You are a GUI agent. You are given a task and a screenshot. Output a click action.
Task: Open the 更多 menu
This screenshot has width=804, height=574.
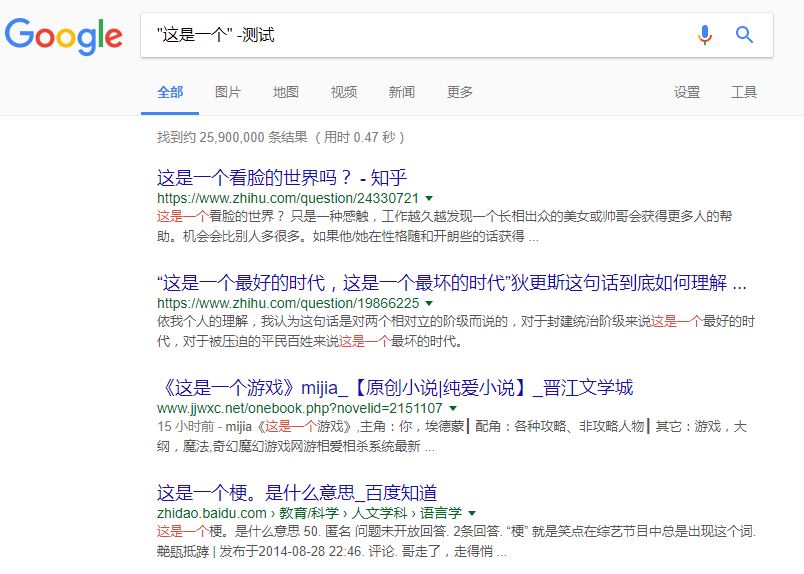click(x=459, y=92)
